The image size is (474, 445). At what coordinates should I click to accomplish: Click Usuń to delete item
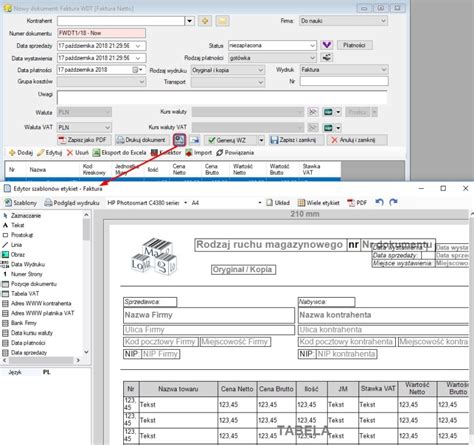[78, 153]
